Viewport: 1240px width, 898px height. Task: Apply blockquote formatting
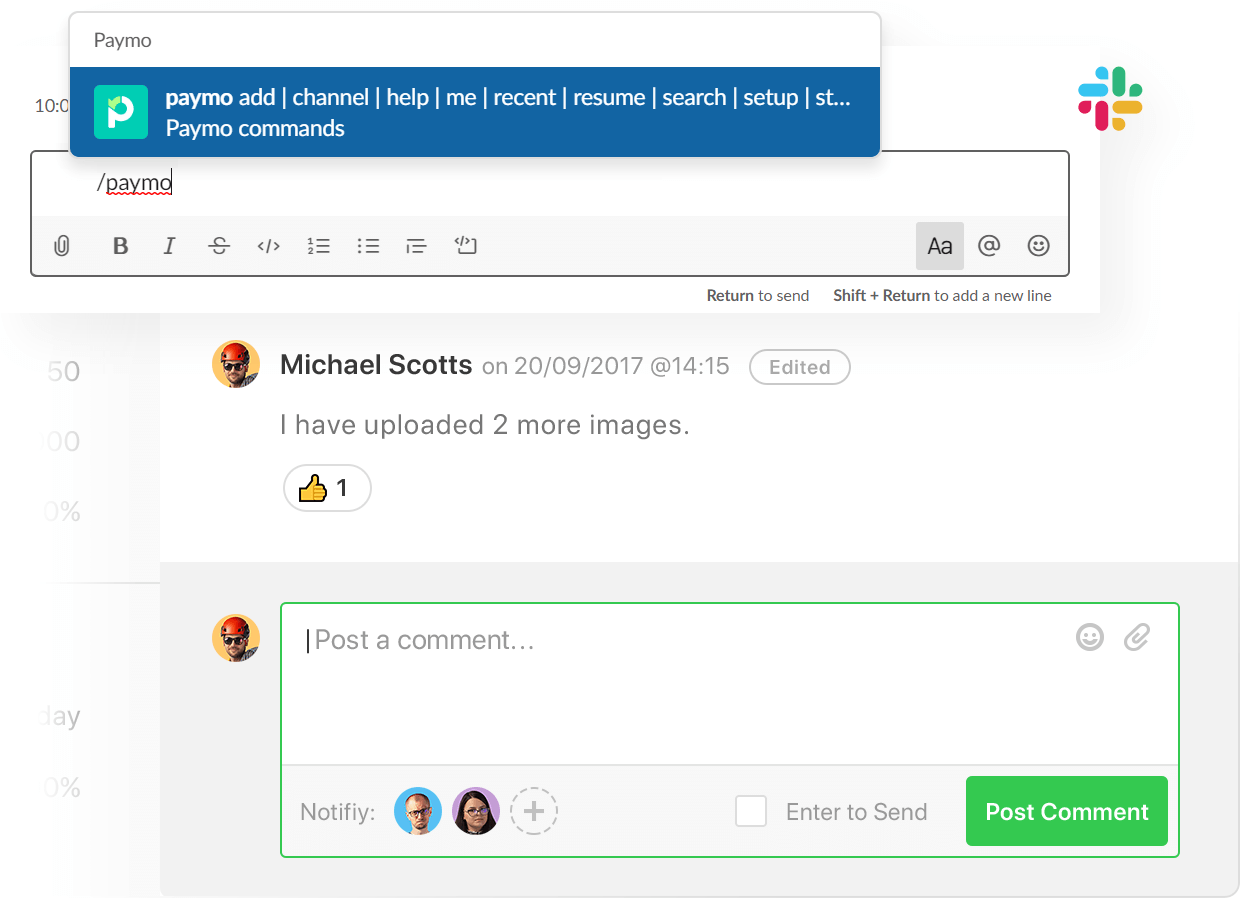click(416, 246)
